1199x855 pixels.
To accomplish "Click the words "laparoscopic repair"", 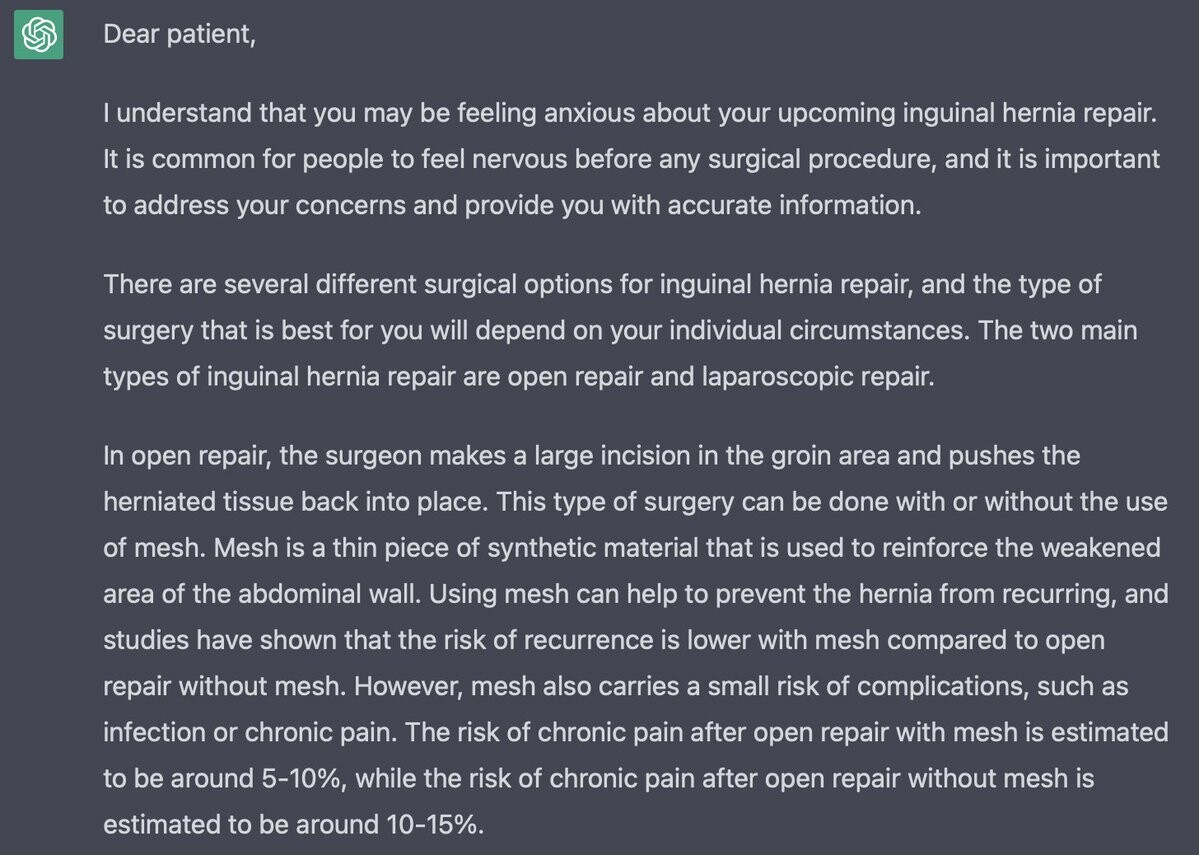I will coord(817,376).
